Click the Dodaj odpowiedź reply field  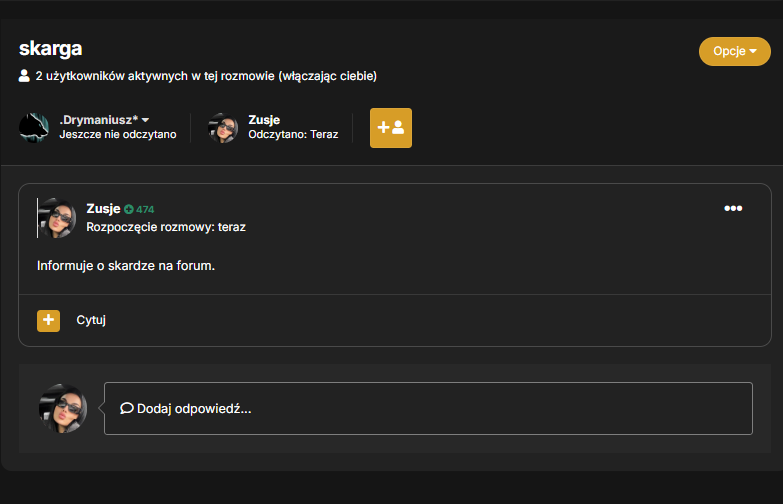pos(428,409)
